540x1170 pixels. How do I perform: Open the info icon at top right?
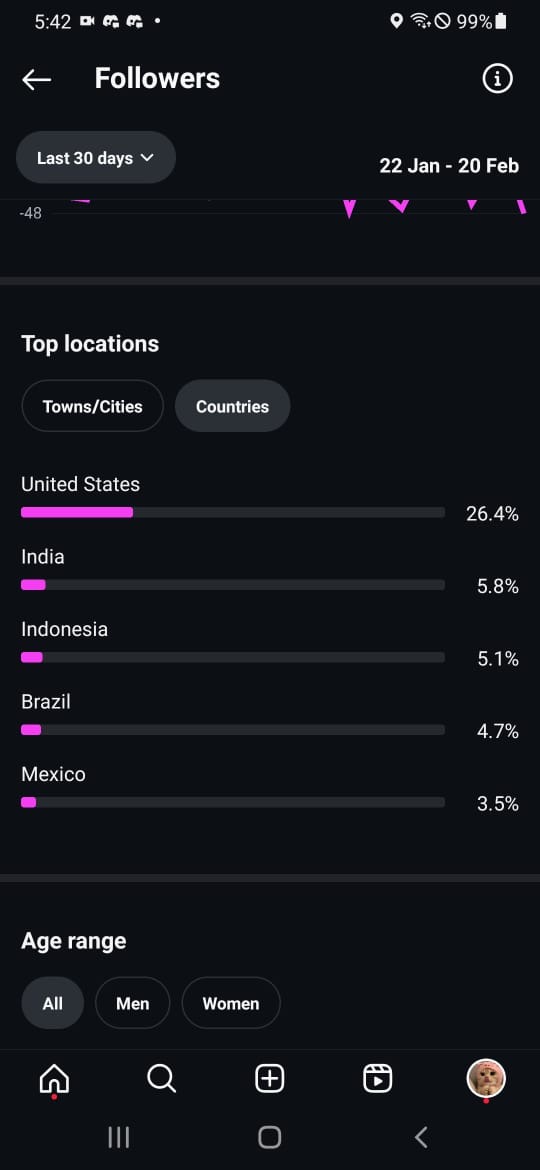(x=497, y=78)
